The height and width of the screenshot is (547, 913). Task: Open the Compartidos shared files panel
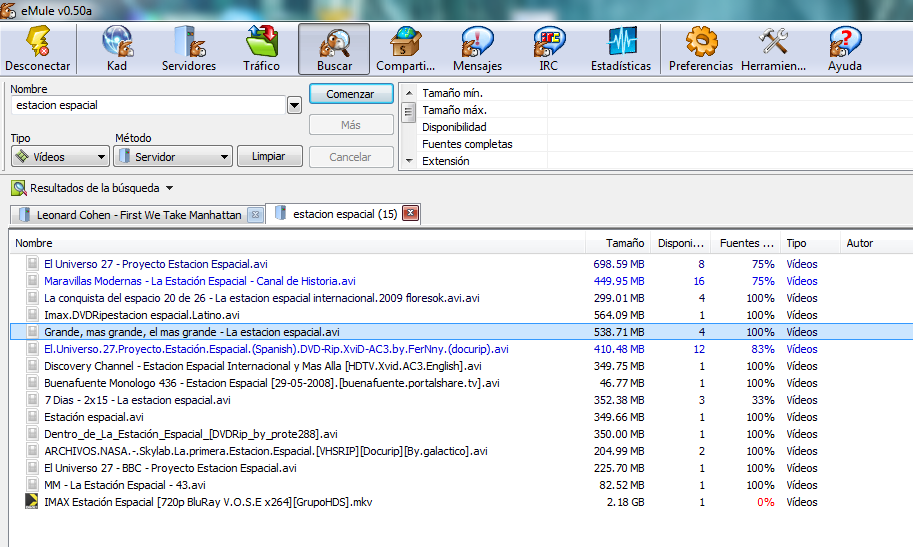pos(406,49)
